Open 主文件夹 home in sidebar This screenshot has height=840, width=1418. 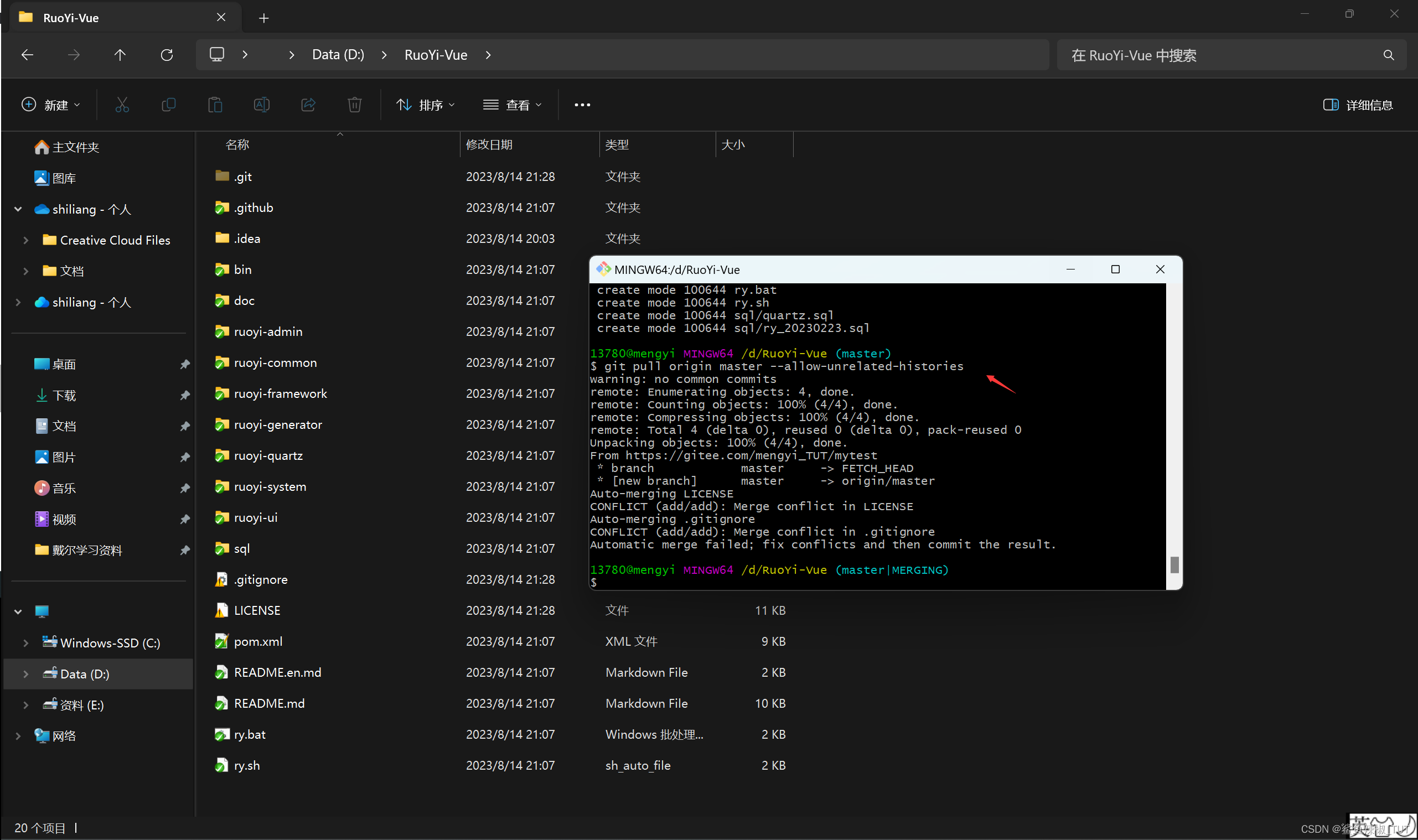[x=67, y=147]
